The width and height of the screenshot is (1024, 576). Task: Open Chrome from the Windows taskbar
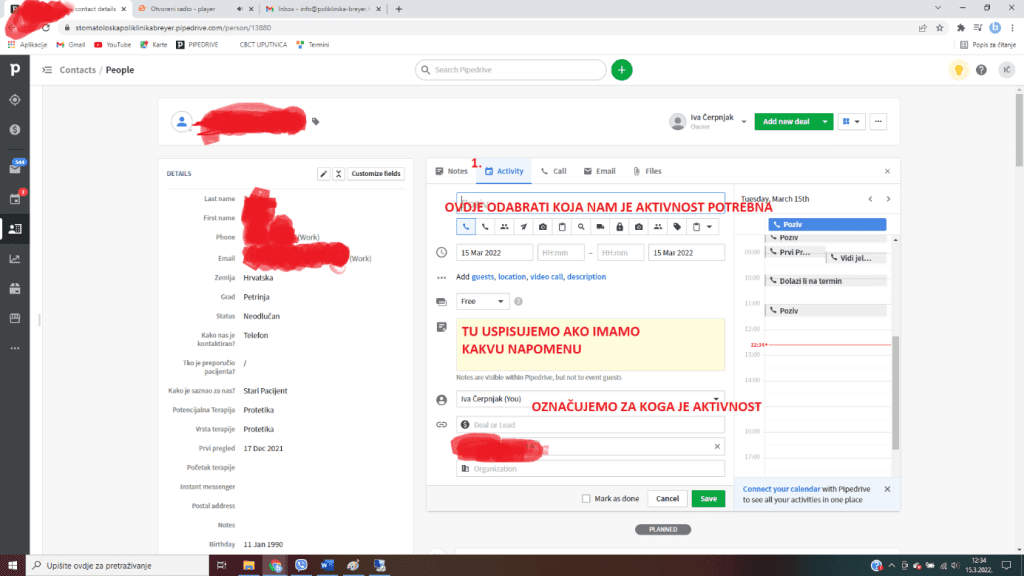point(275,566)
